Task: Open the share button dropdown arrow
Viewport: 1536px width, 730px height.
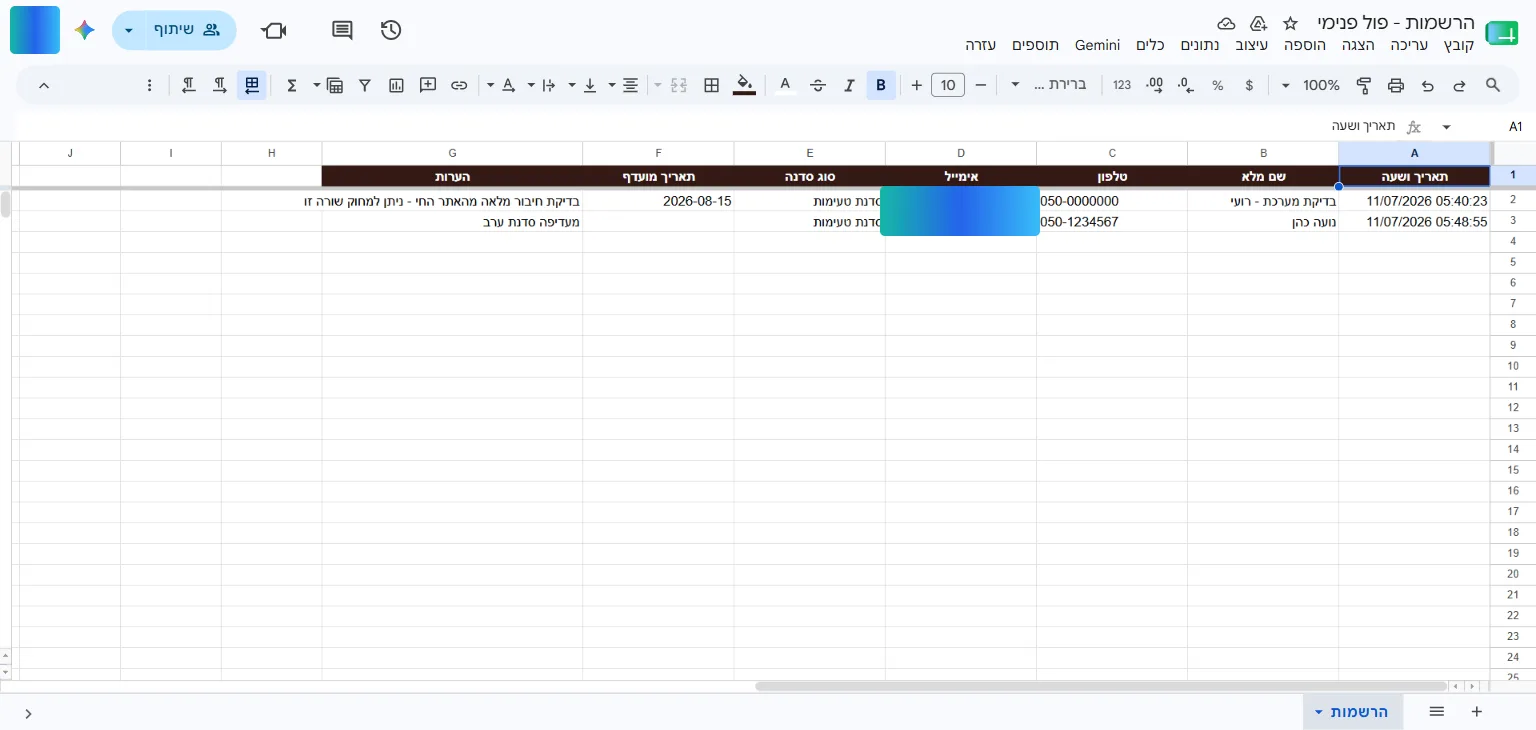Action: click(129, 30)
